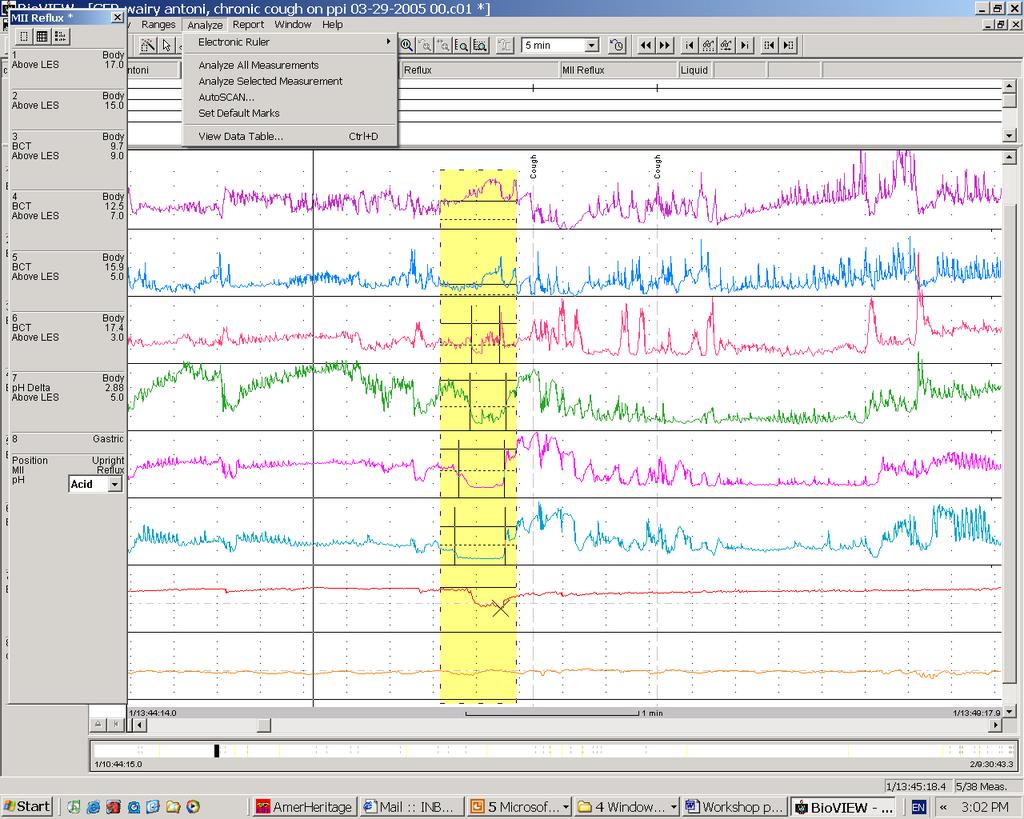Click the 1/13:45:18.4 time status field
Screen dimensions: 1024x819
click(918, 786)
